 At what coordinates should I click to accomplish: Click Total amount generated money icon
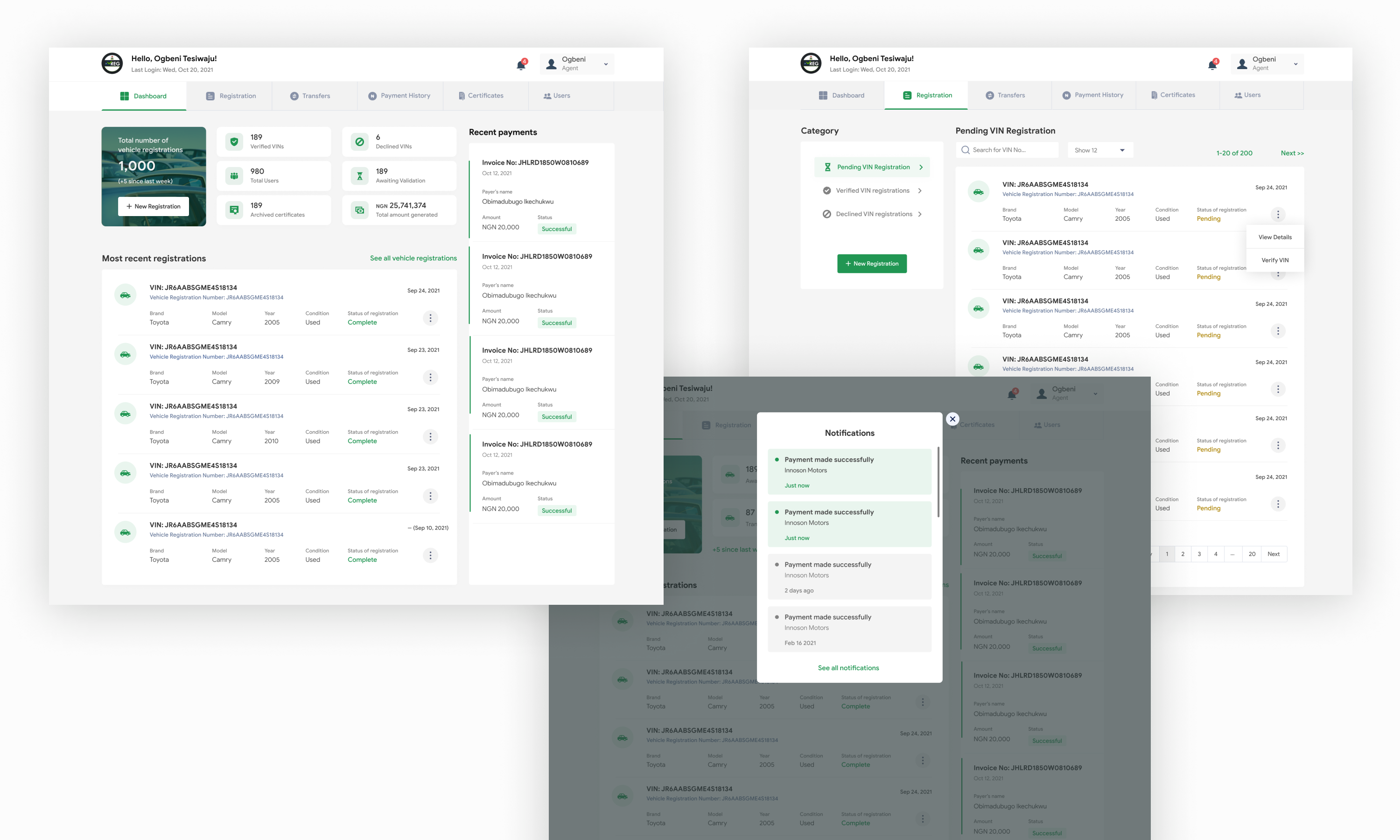[x=360, y=210]
